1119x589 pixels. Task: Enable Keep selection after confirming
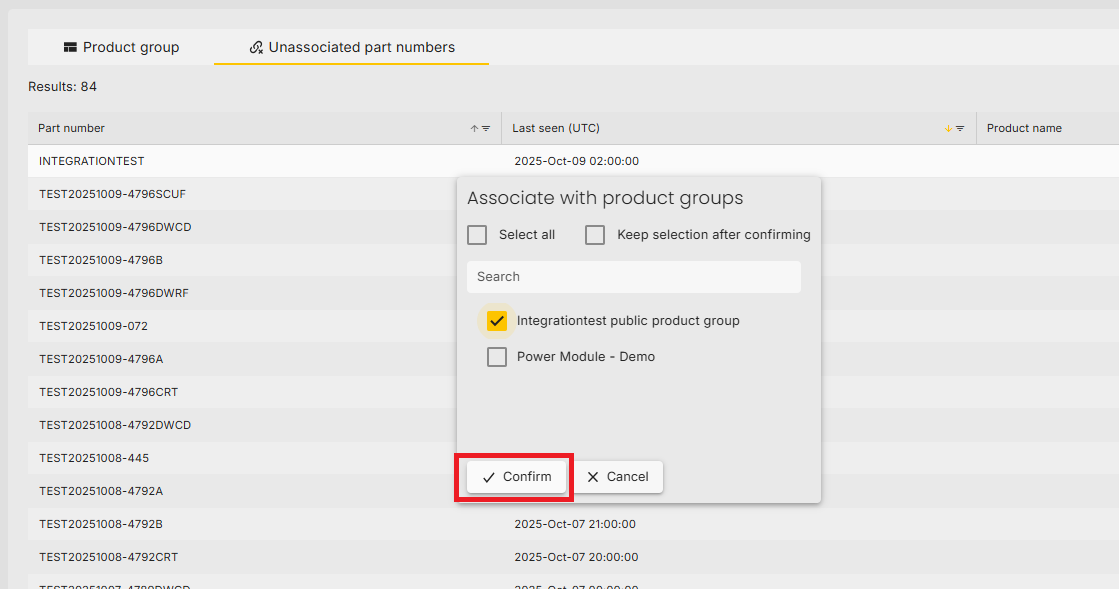coord(594,235)
